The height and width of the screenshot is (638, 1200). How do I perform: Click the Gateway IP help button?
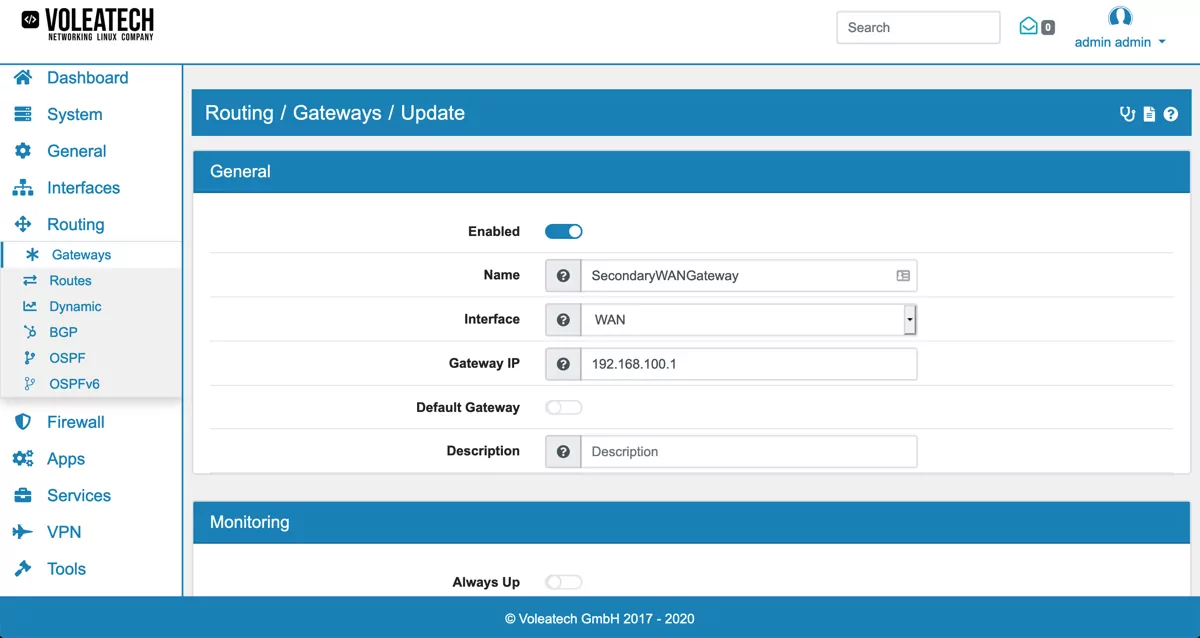562,363
